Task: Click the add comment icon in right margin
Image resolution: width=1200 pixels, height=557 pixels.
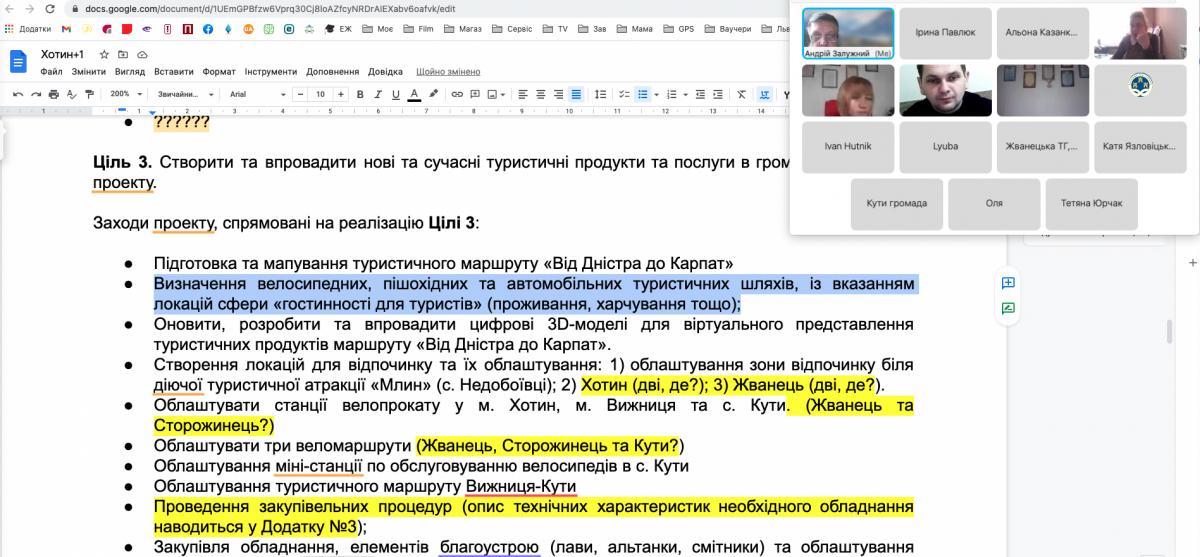Action: pos(1008,283)
